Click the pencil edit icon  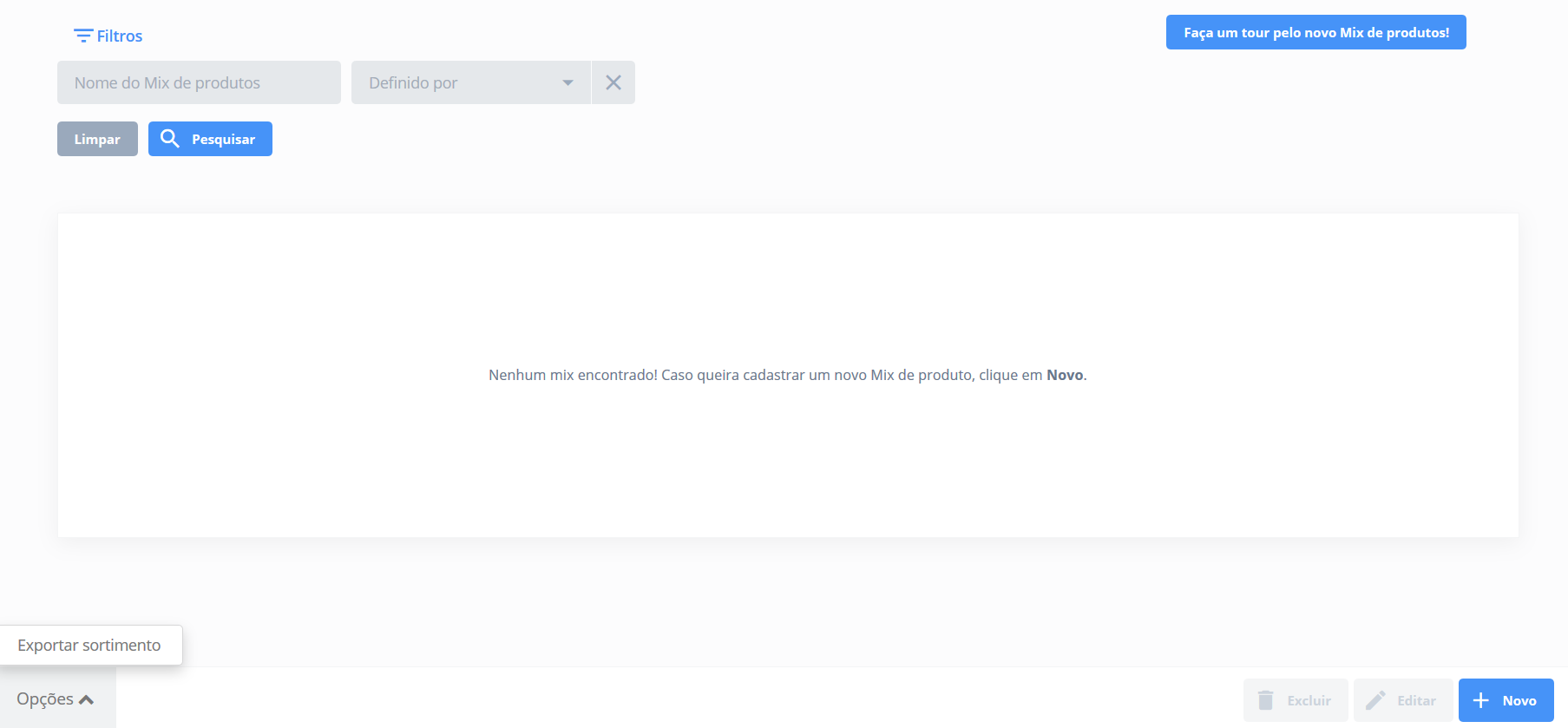(x=1375, y=700)
